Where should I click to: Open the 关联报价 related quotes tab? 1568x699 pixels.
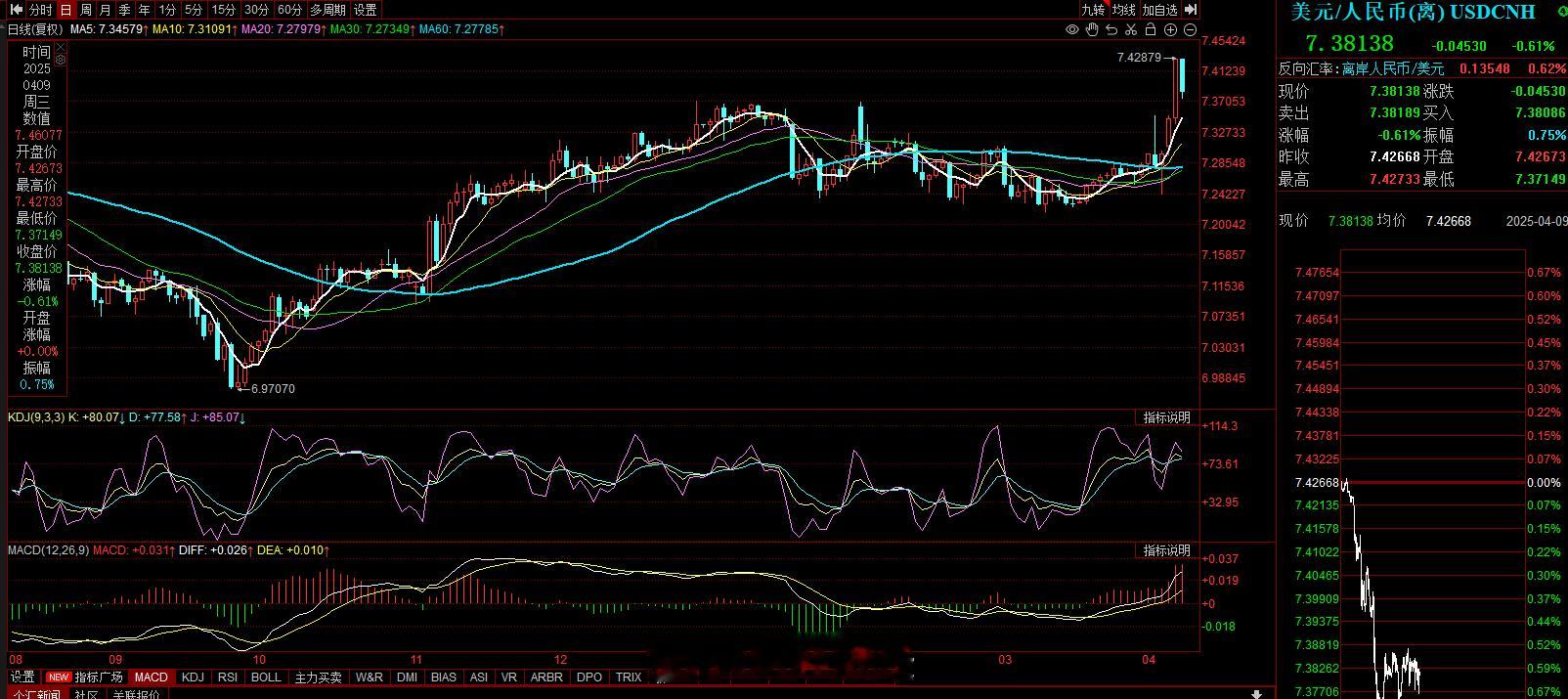pos(136,694)
